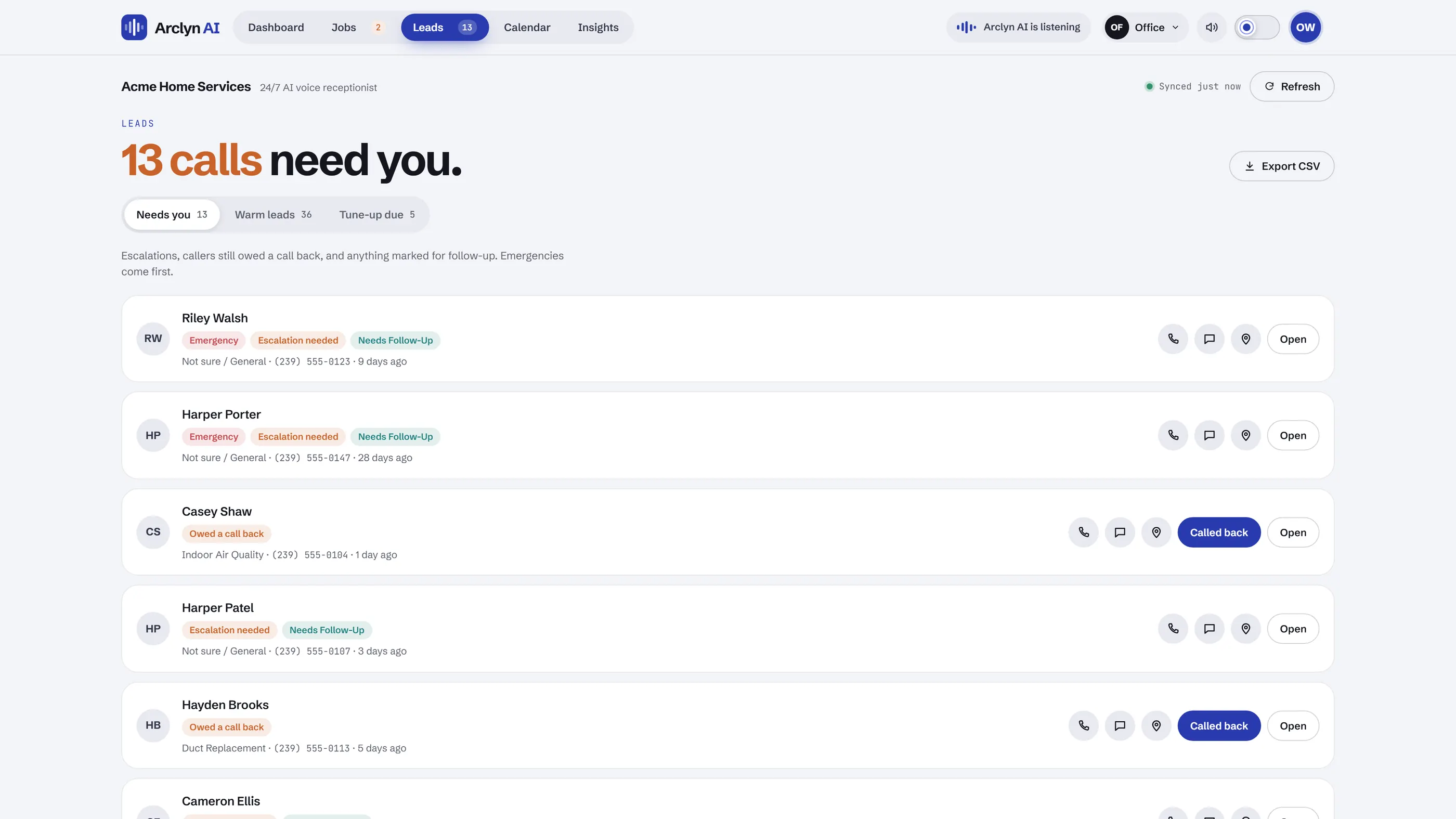Show Harper Porter's location pin

coord(1246,435)
